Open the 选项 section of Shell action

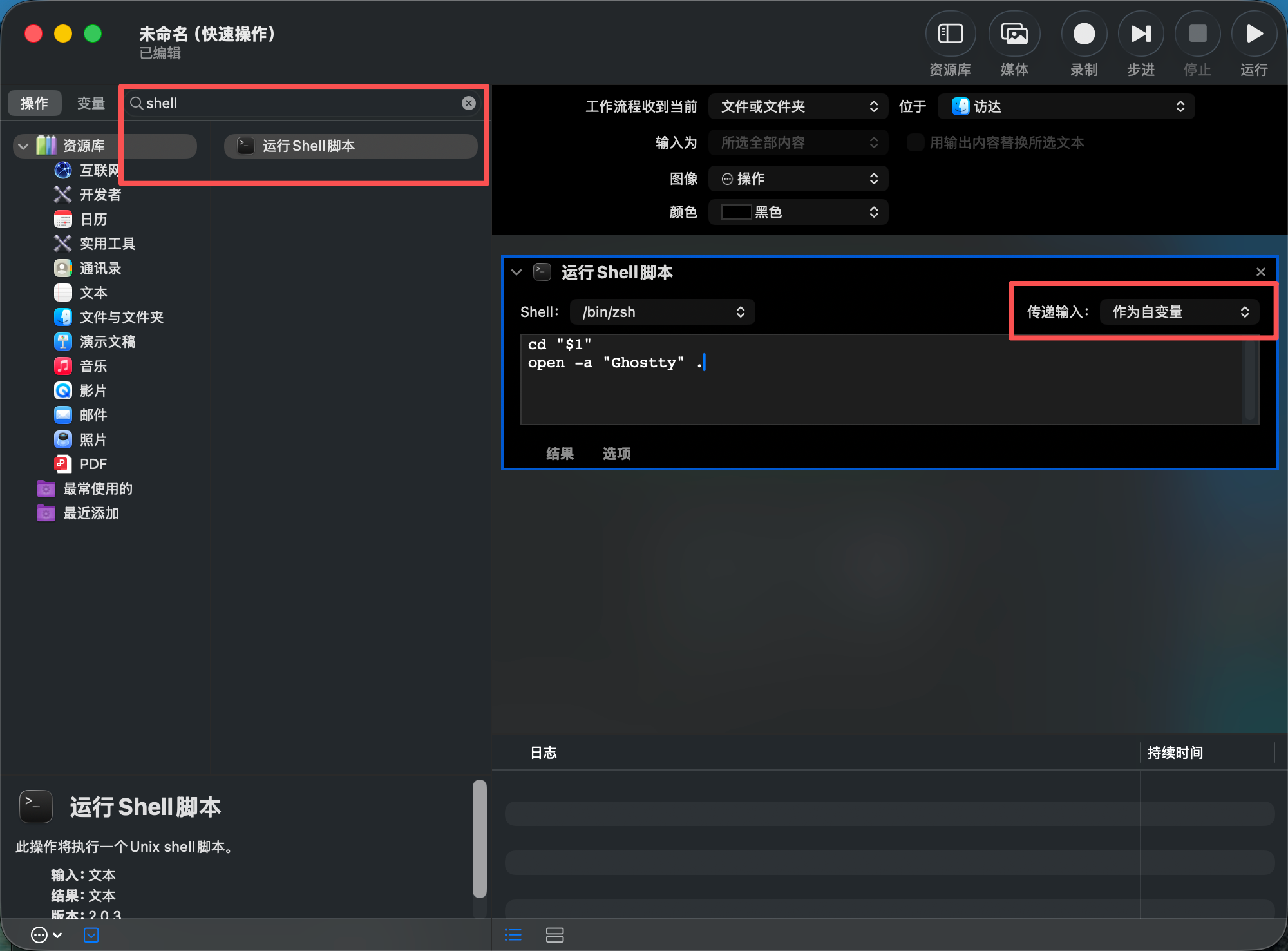point(616,454)
